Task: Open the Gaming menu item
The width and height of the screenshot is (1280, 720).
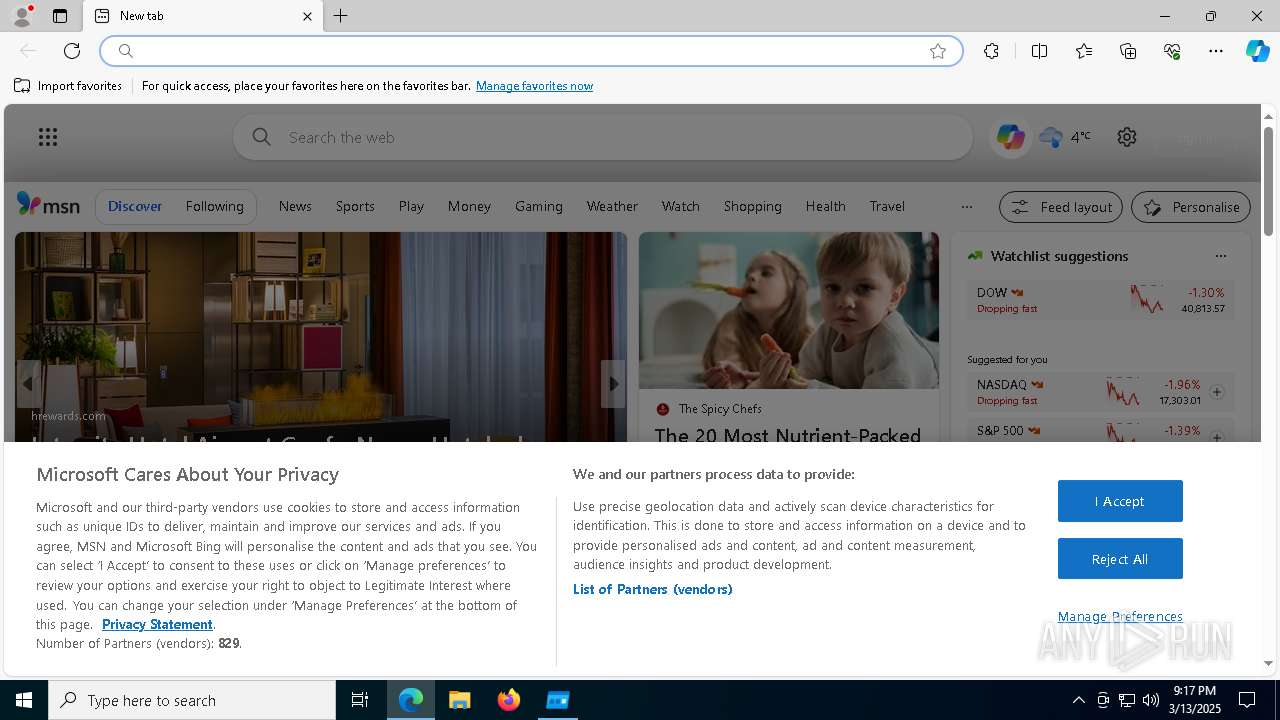Action: 539,206
